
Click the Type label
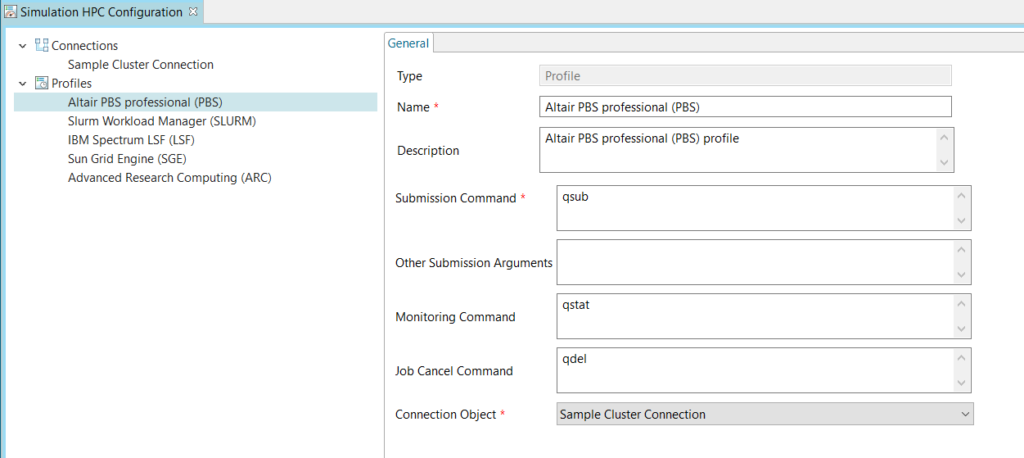click(x=409, y=76)
